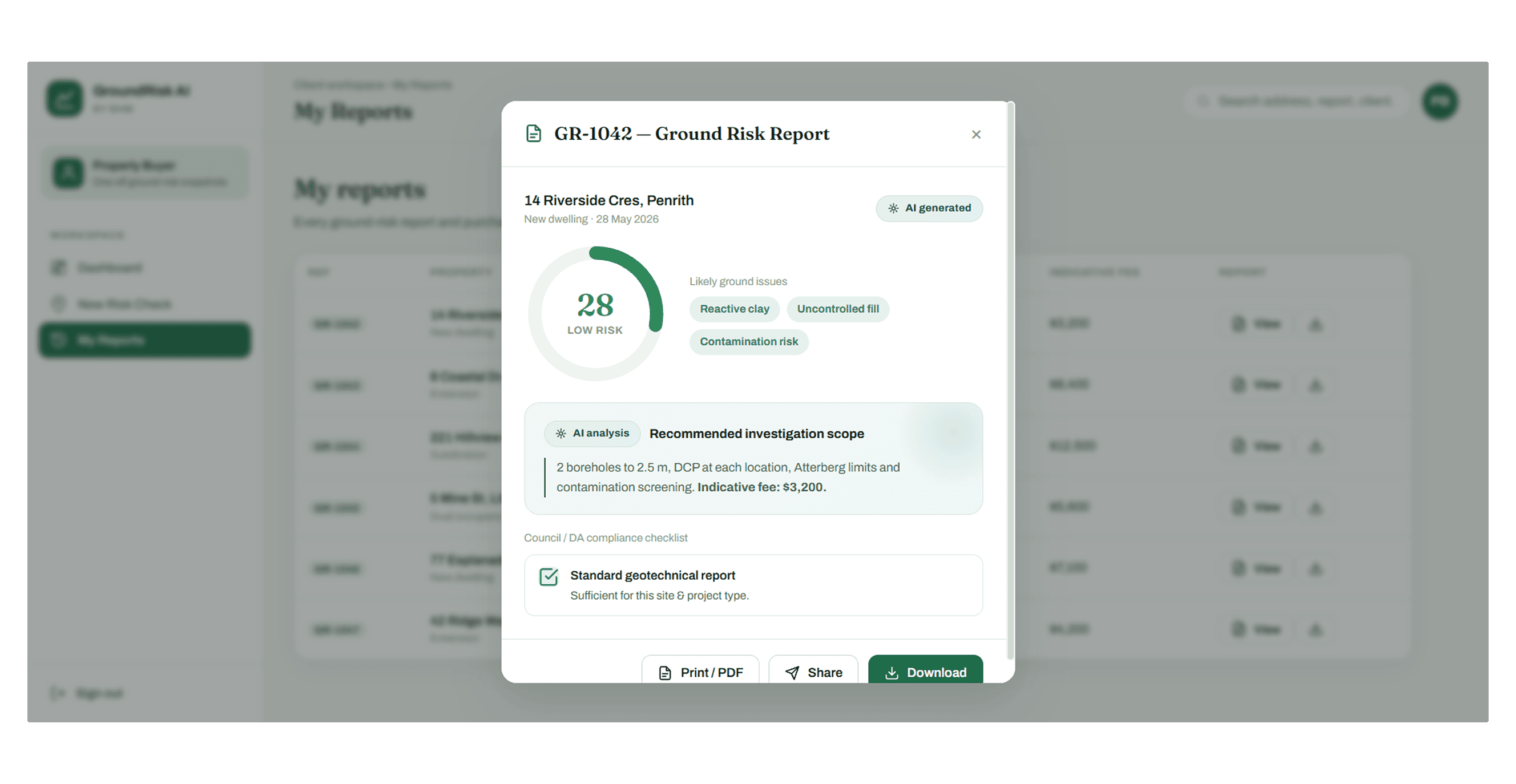Click the user avatar in the top-right corner
The height and width of the screenshot is (784, 1516).
(1440, 101)
